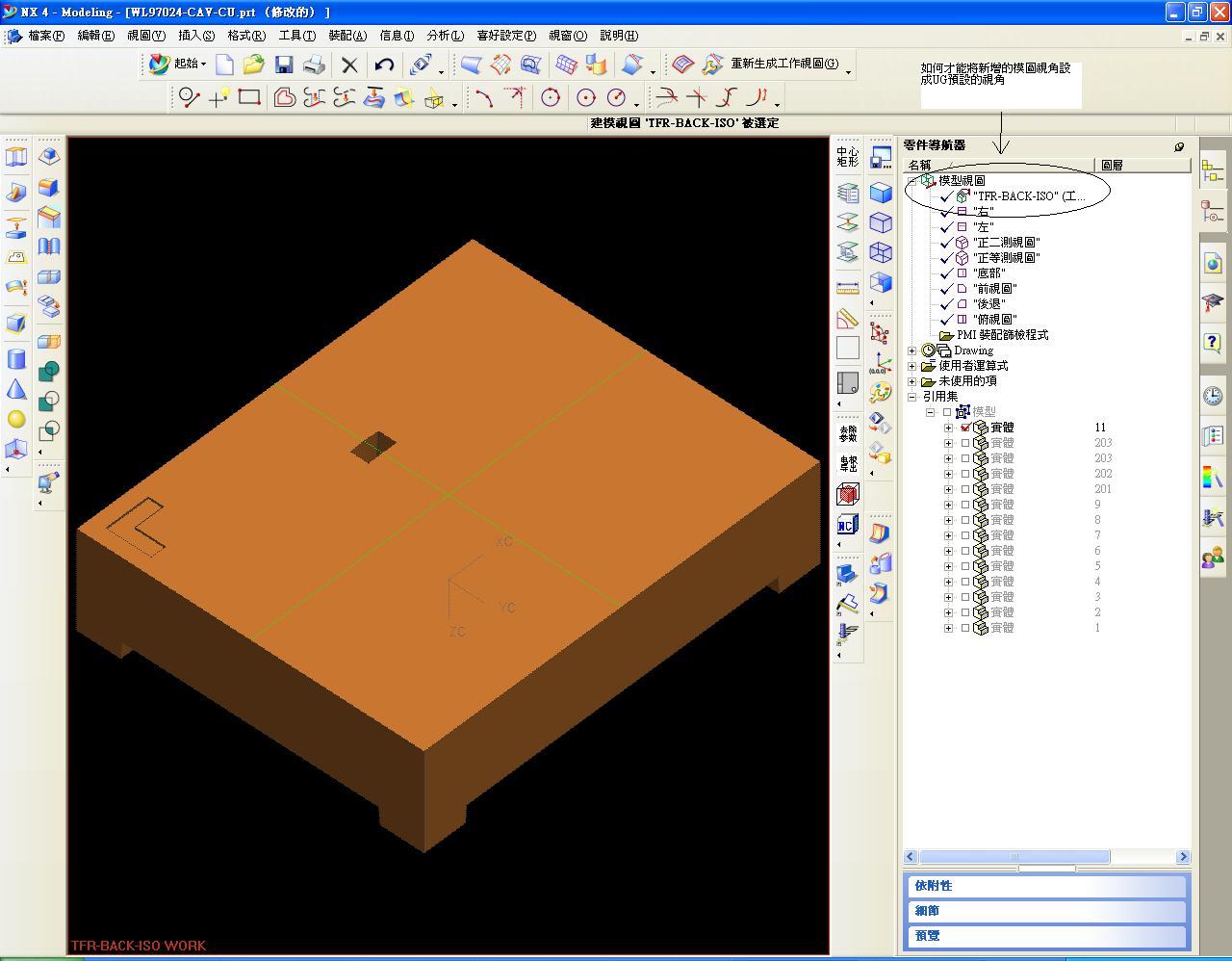
Task: Open the 編輯 (Edit) menu
Action: 95,36
